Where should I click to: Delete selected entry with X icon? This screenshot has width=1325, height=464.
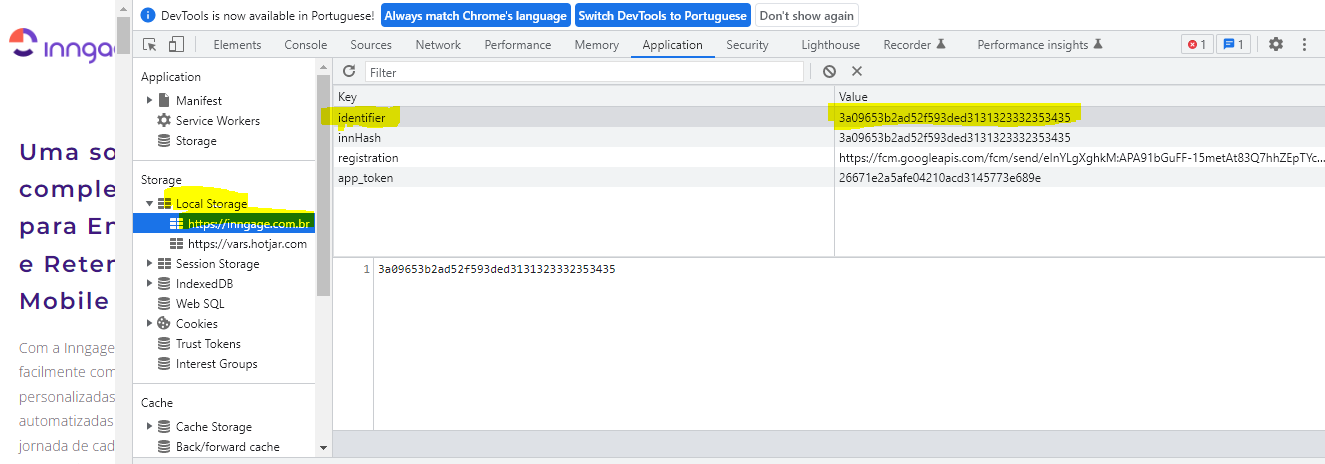[857, 71]
